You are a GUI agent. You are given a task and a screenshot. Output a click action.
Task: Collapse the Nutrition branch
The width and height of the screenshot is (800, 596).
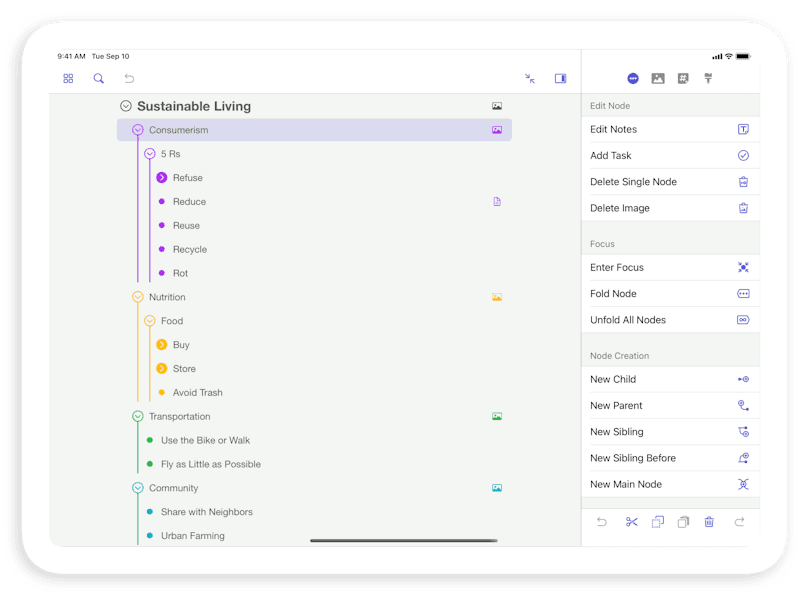click(x=139, y=297)
